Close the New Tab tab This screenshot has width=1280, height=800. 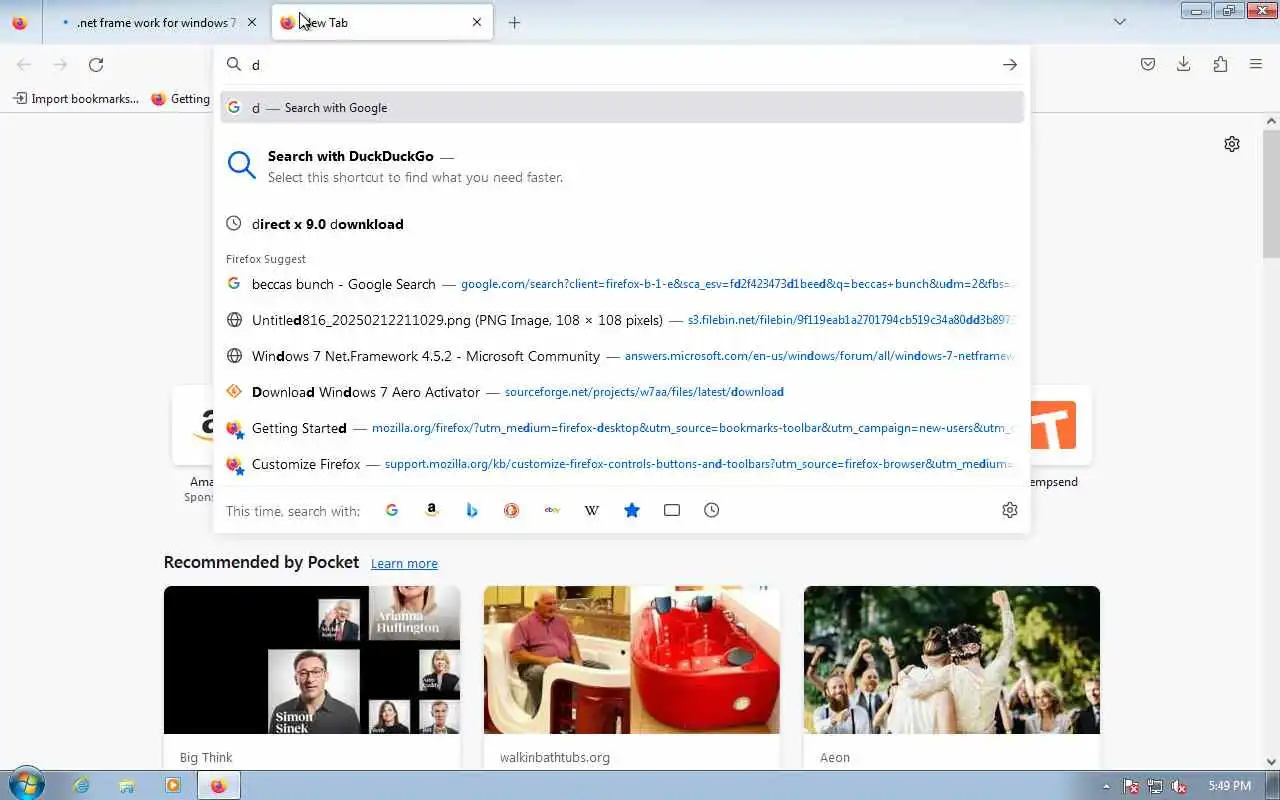coord(477,22)
